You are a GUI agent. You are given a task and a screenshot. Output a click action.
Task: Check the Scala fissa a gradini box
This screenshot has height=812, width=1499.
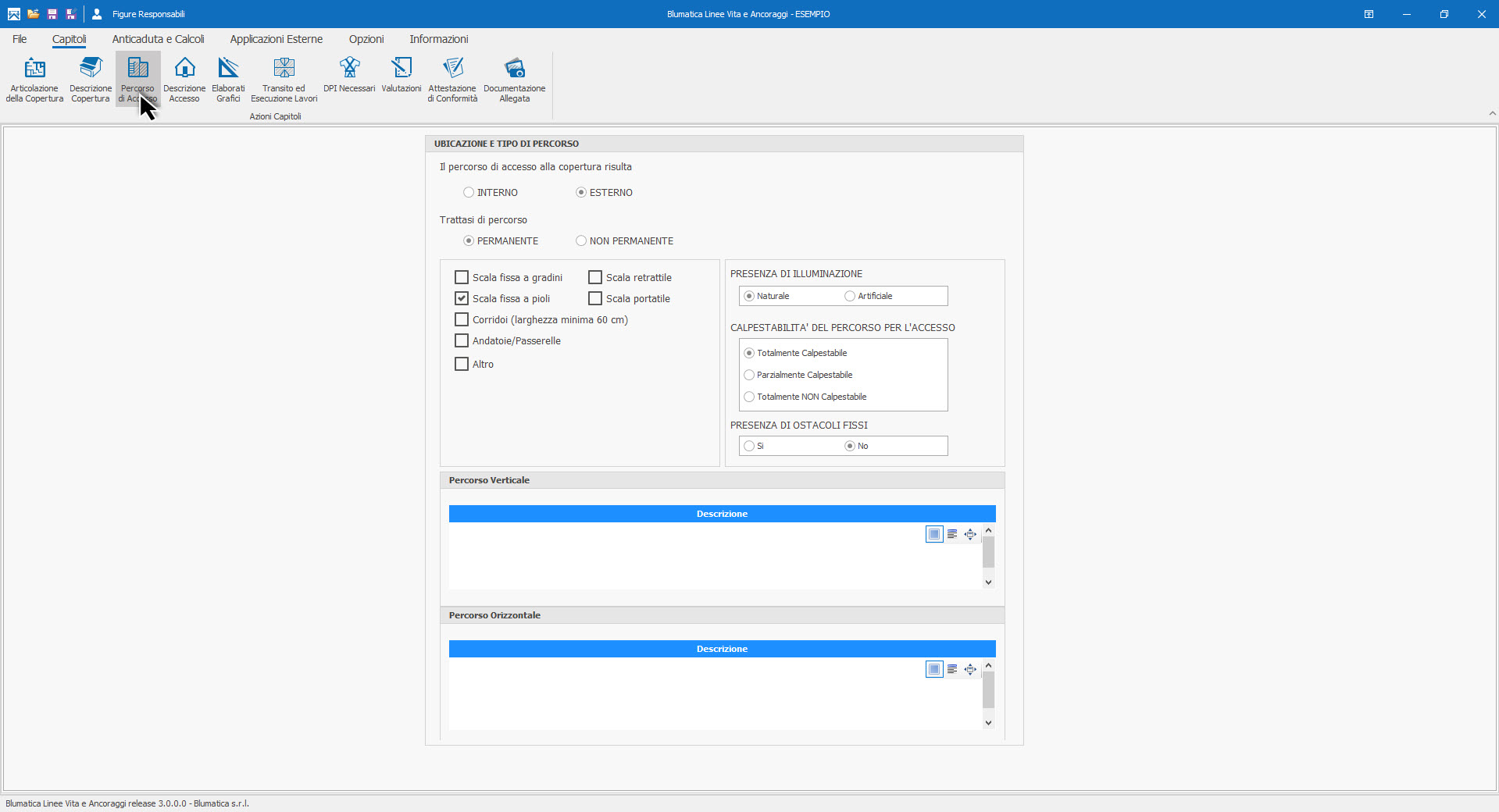click(462, 278)
